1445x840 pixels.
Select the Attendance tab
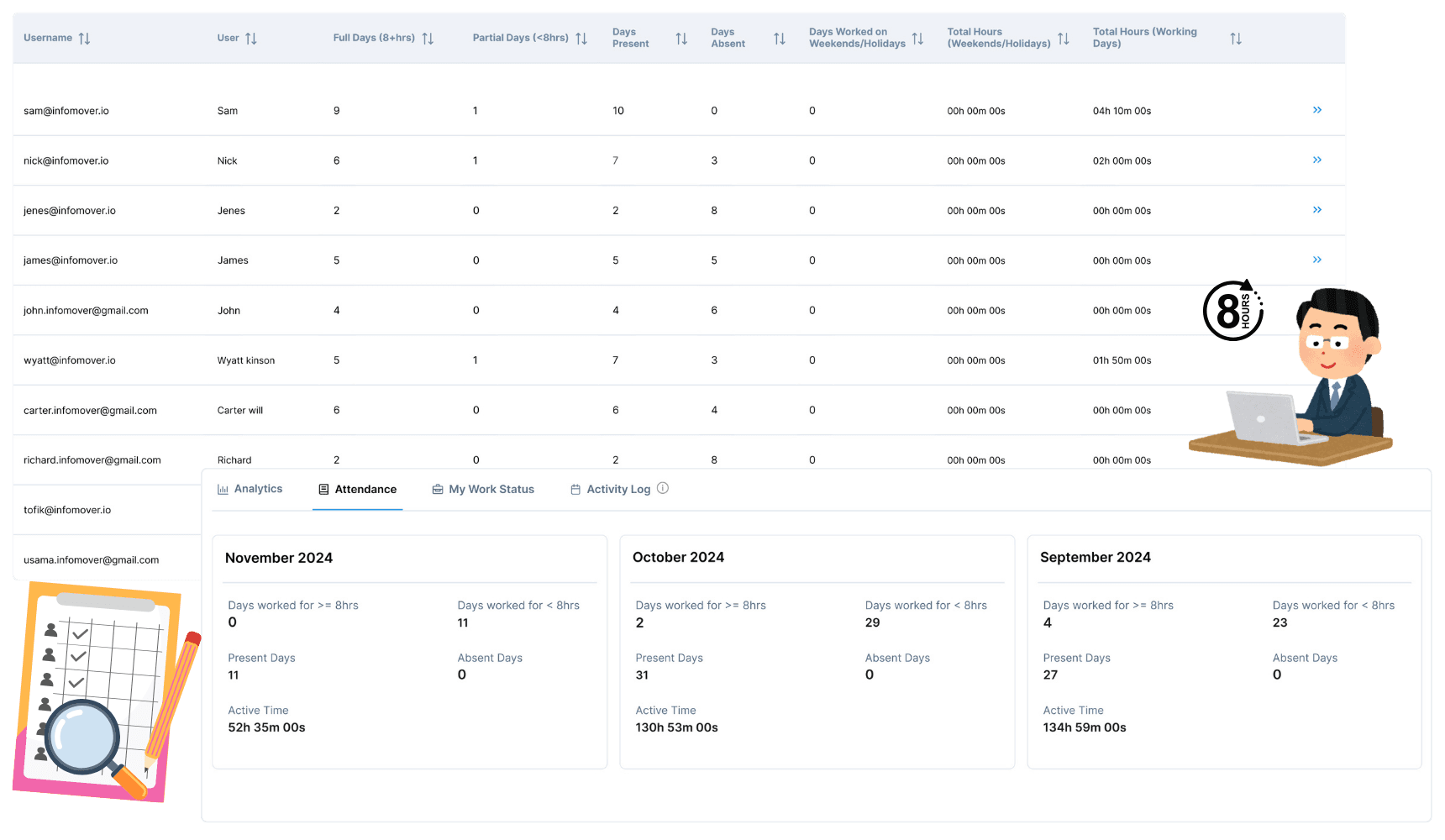357,489
